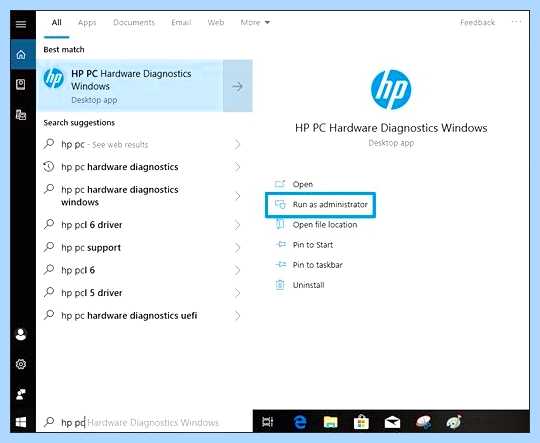The image size is (540, 443).
Task: Click the app title in the details pane
Action: click(x=391, y=128)
